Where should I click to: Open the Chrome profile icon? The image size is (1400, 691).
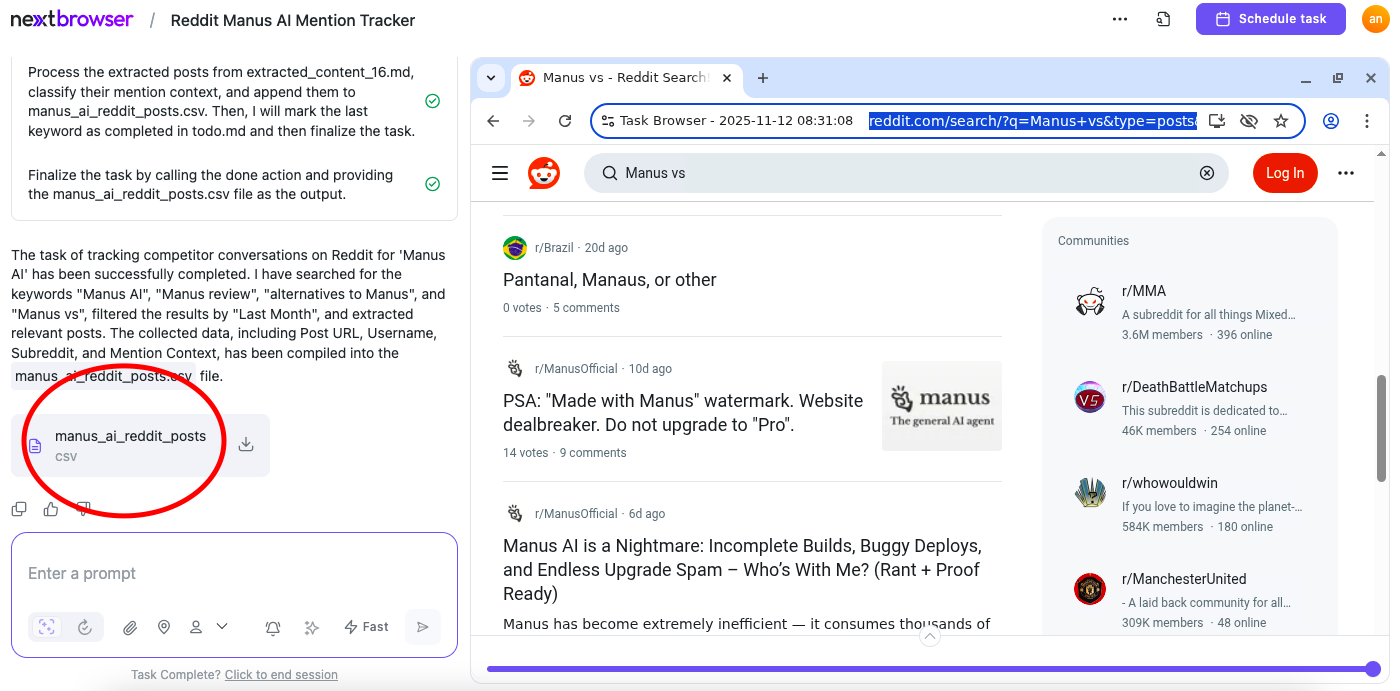click(1331, 121)
